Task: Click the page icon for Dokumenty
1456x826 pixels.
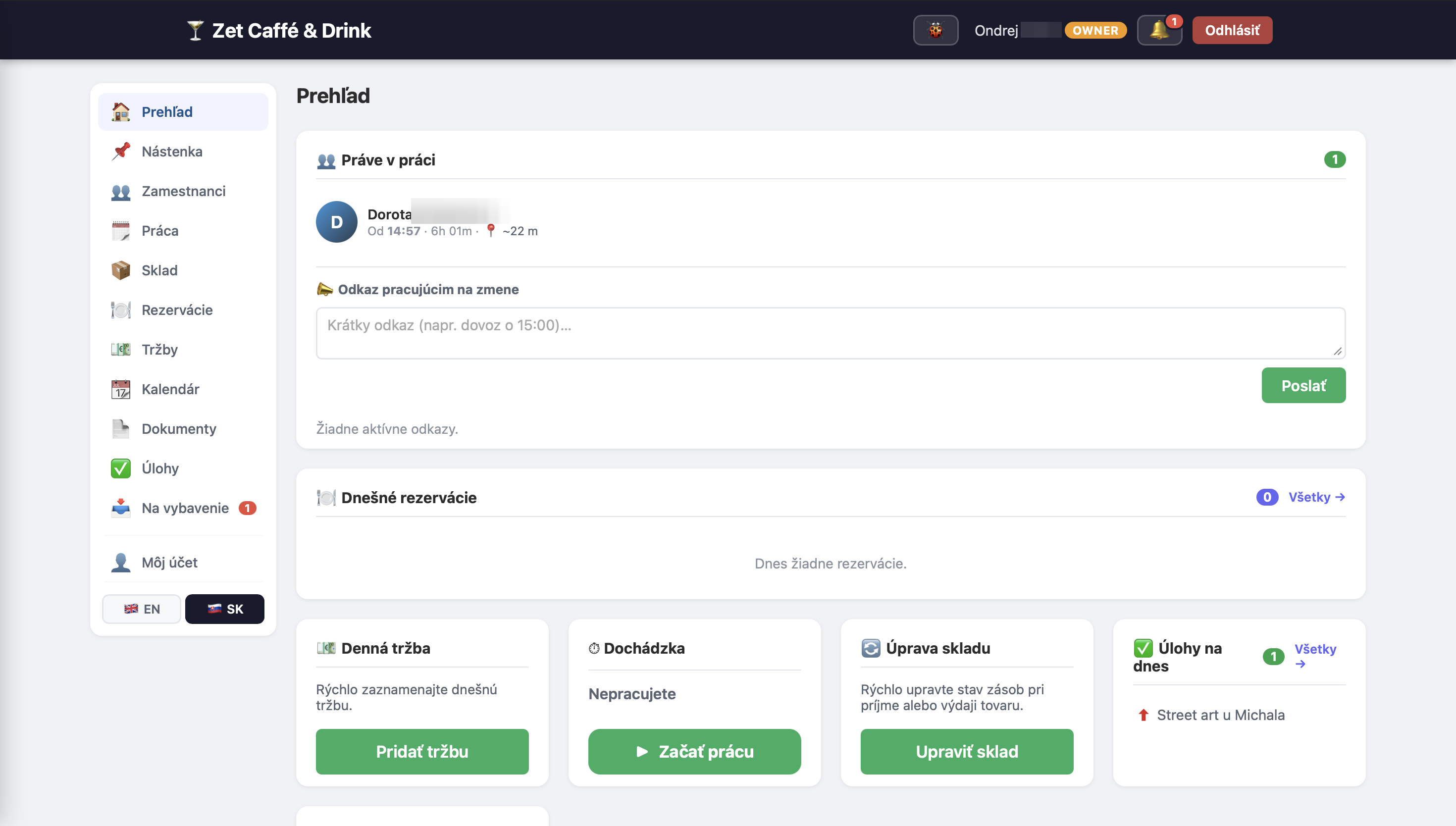Action: coord(121,429)
